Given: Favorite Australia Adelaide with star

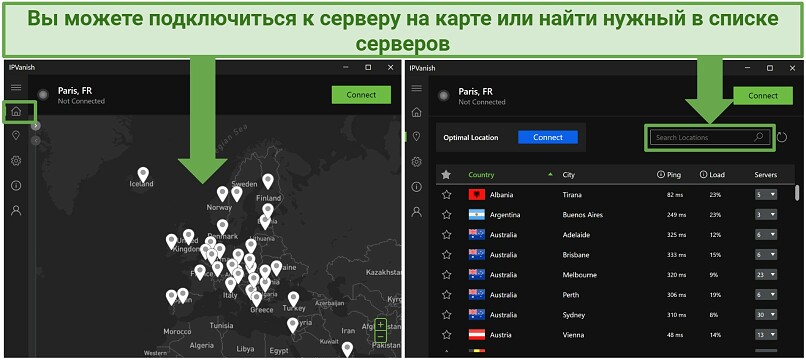Looking at the screenshot, I should point(446,235).
